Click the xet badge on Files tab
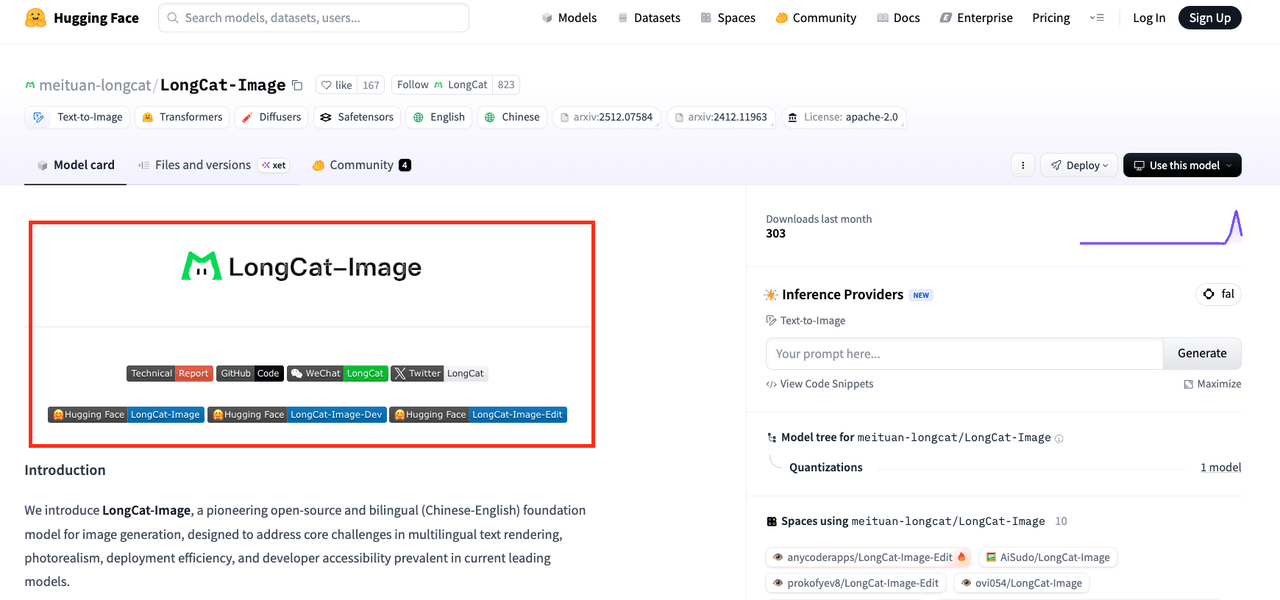Viewport: 1280px width, 600px height. tap(273, 165)
